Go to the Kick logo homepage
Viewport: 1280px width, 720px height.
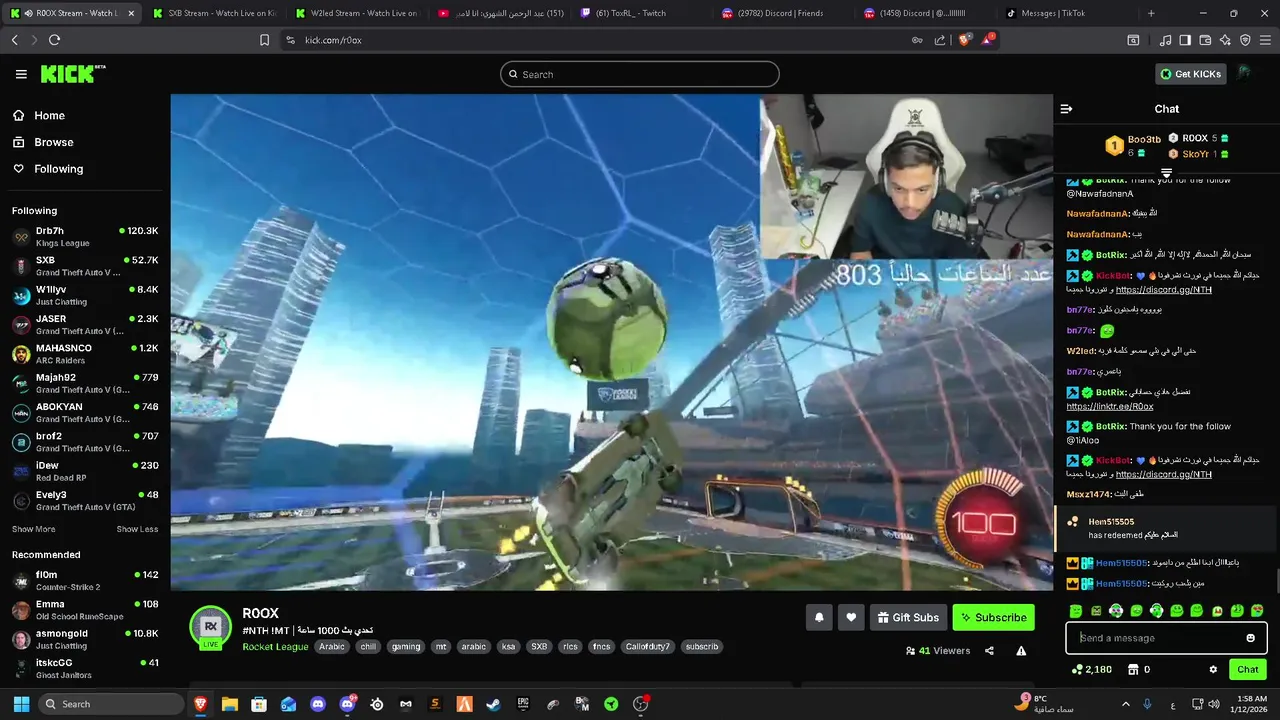point(72,74)
